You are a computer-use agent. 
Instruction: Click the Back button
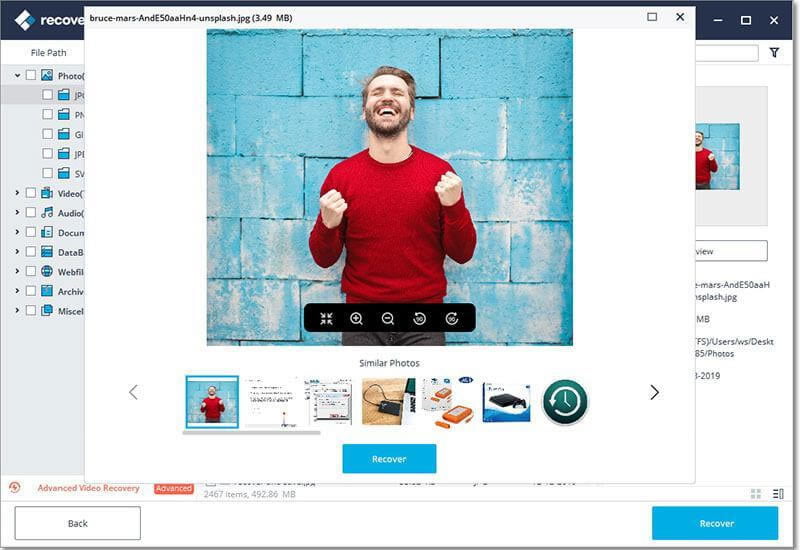[x=77, y=523]
